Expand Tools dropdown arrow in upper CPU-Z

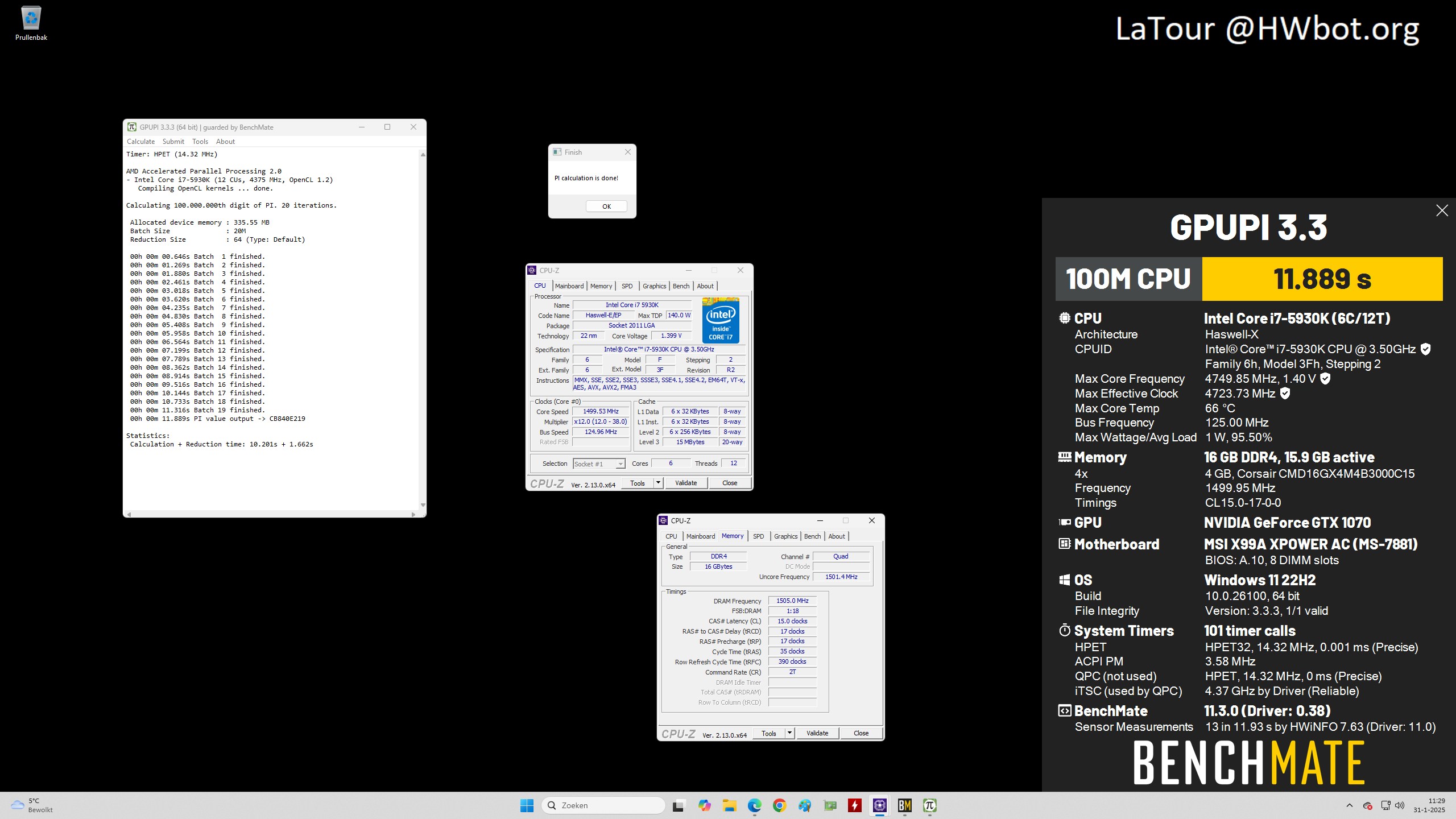(659, 483)
